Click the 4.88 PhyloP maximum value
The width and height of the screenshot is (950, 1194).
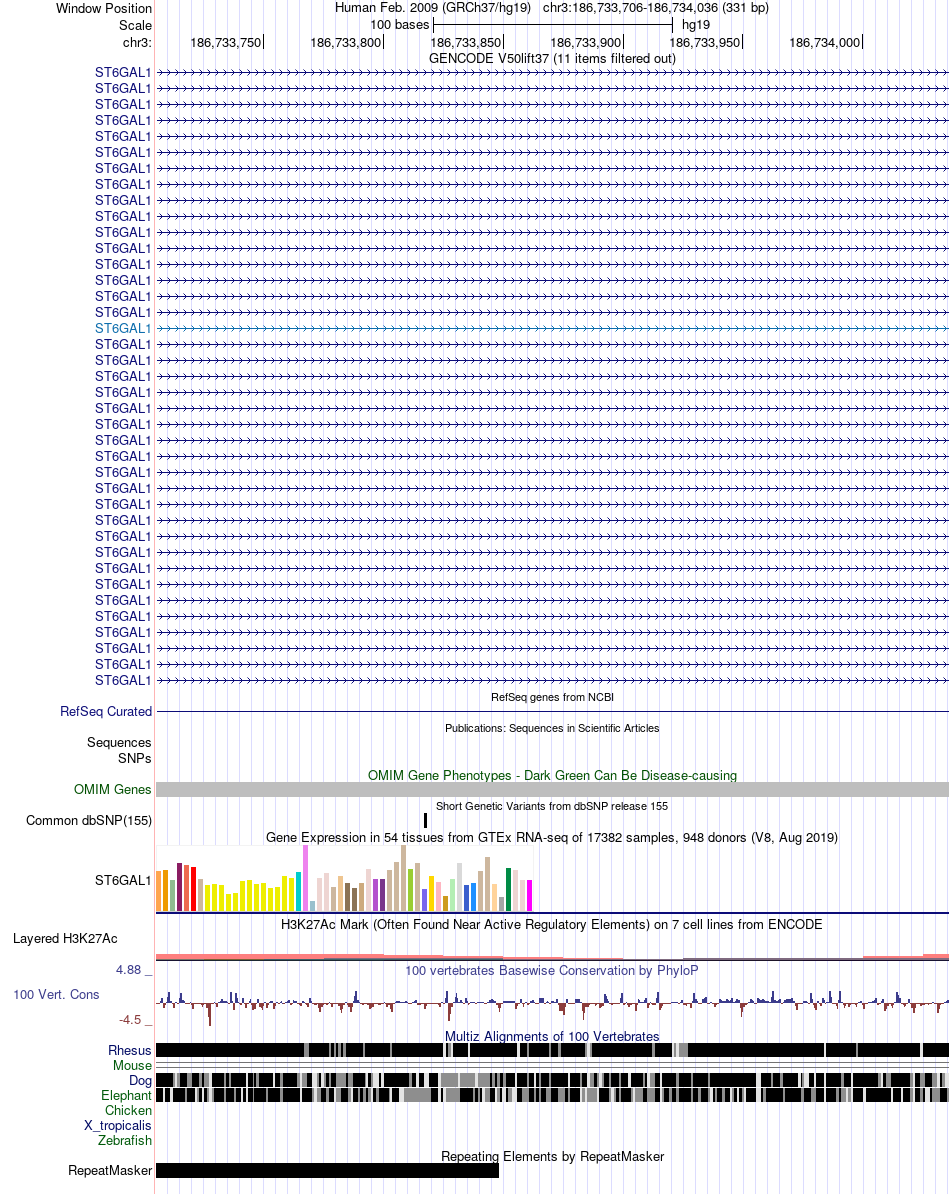click(129, 970)
